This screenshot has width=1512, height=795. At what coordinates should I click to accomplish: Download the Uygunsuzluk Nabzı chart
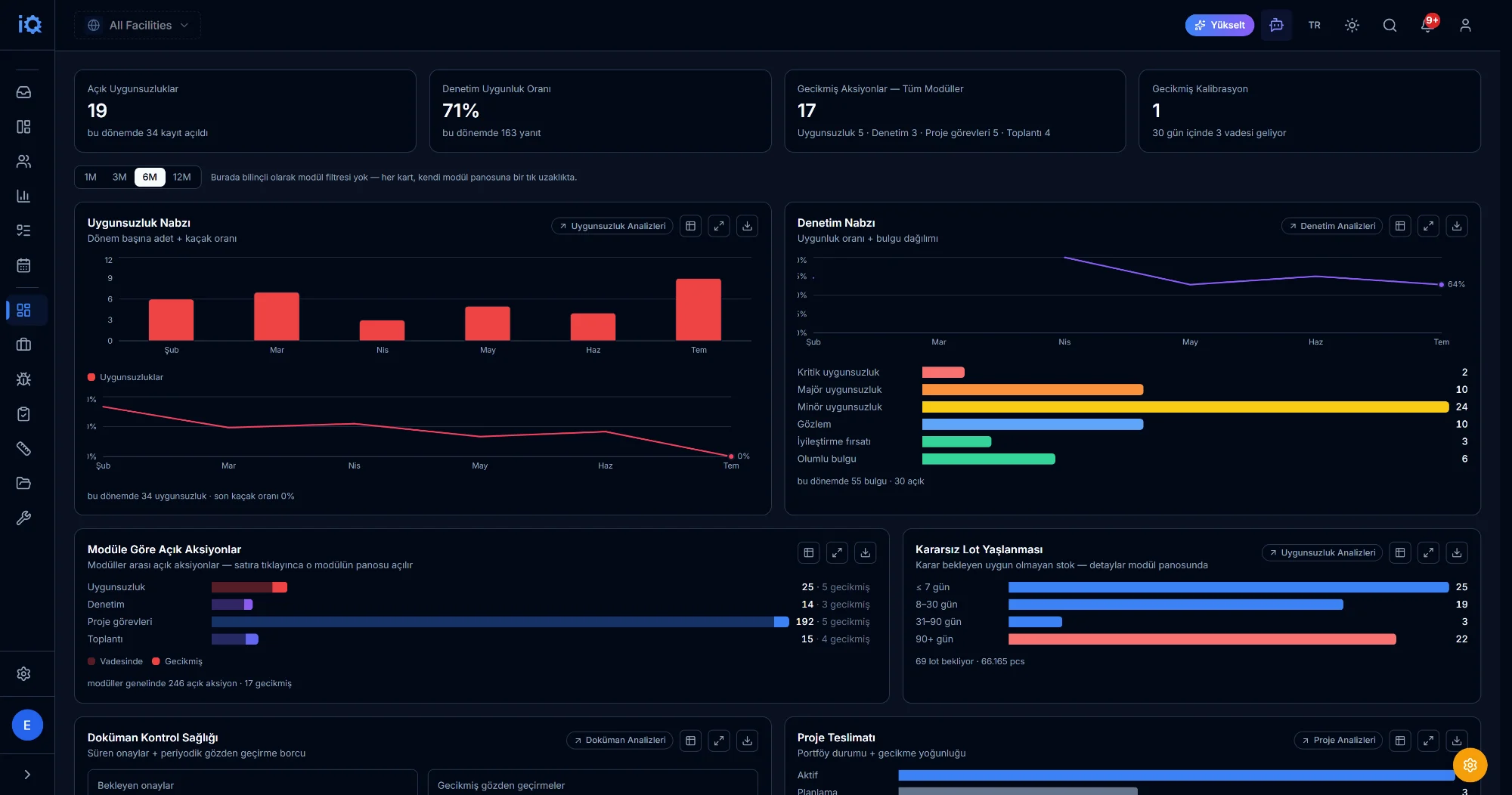747,226
